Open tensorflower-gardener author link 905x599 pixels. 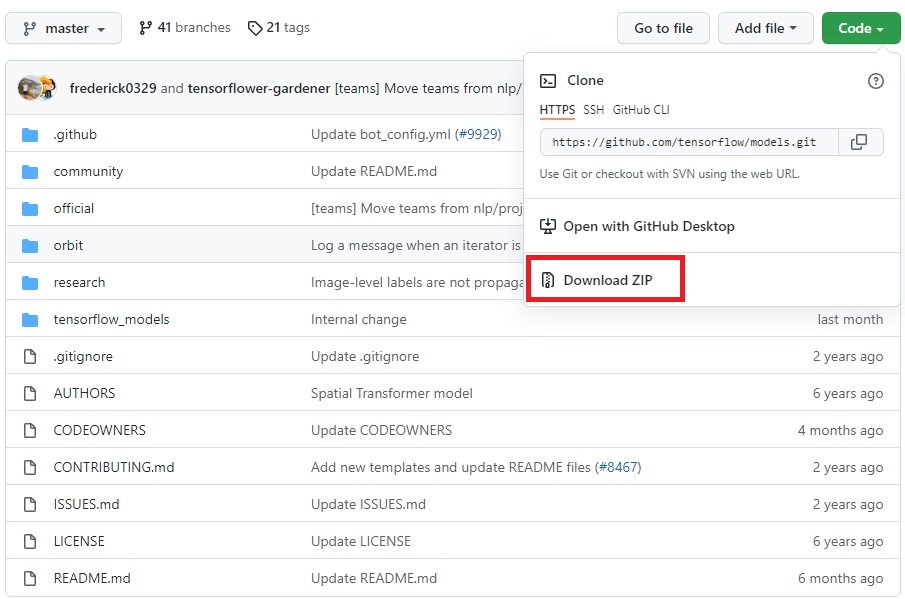coord(259,88)
